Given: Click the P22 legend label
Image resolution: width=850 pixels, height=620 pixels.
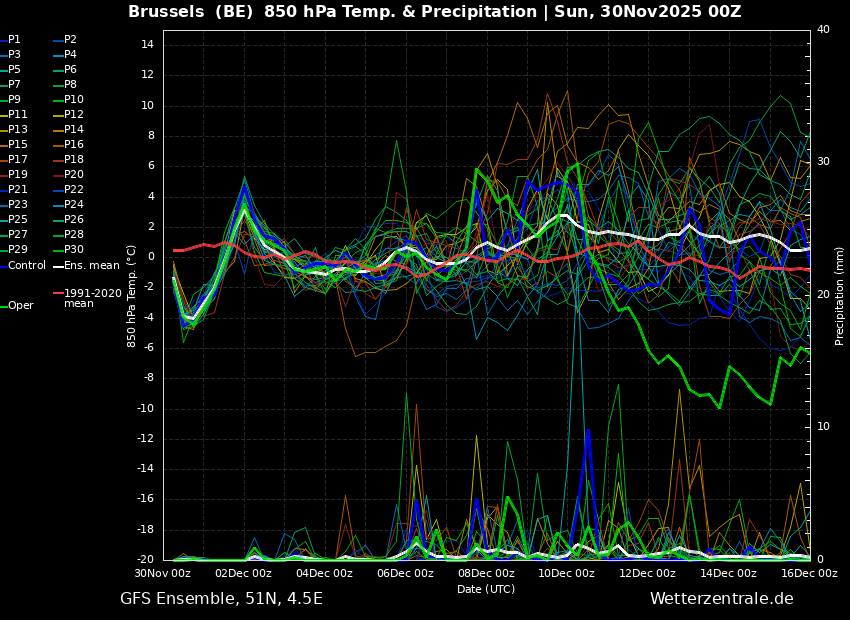Looking at the screenshot, I should pos(74,190).
